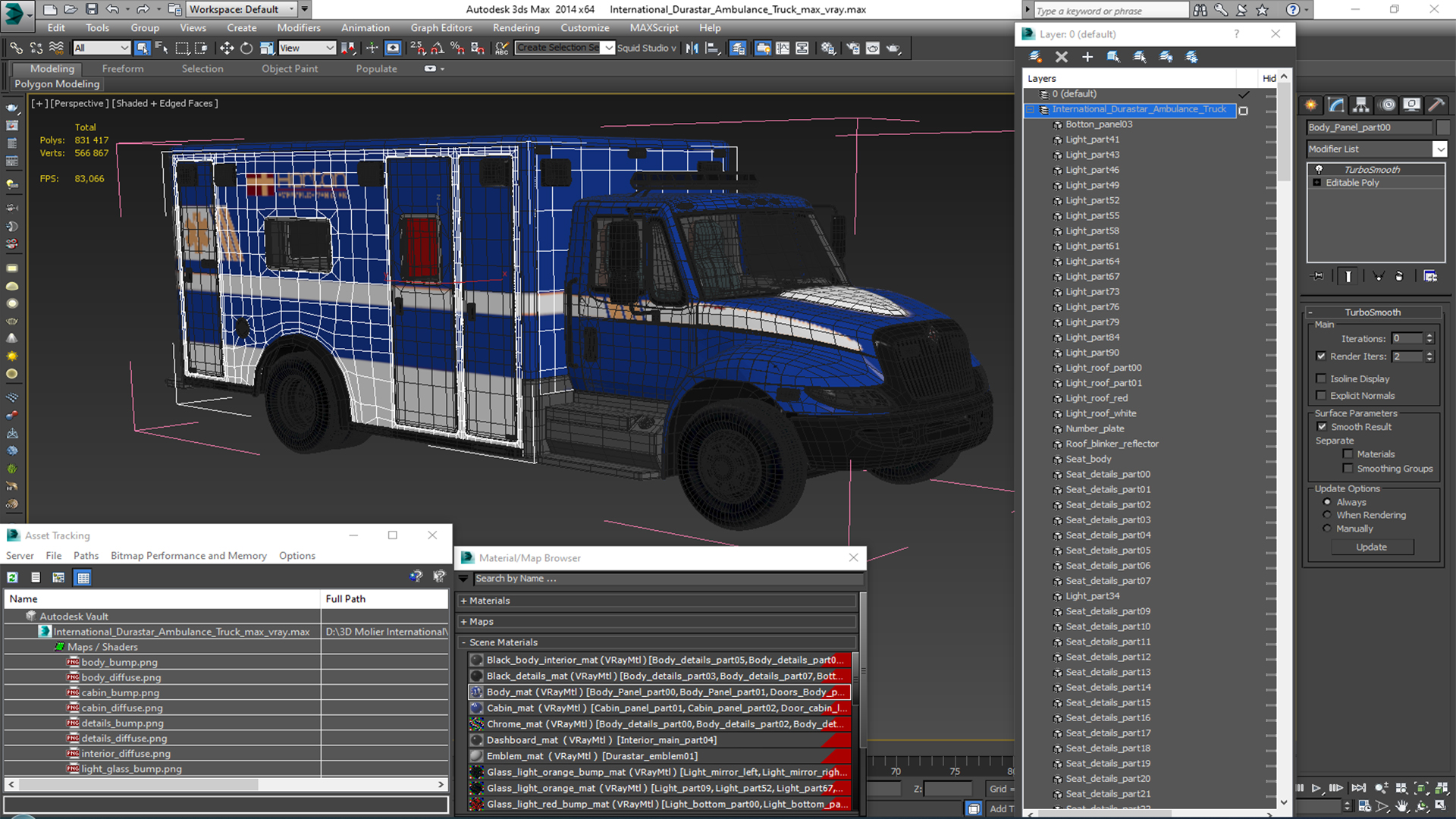Click the Polygon Modeling panel button
1456x819 pixels.
point(57,84)
